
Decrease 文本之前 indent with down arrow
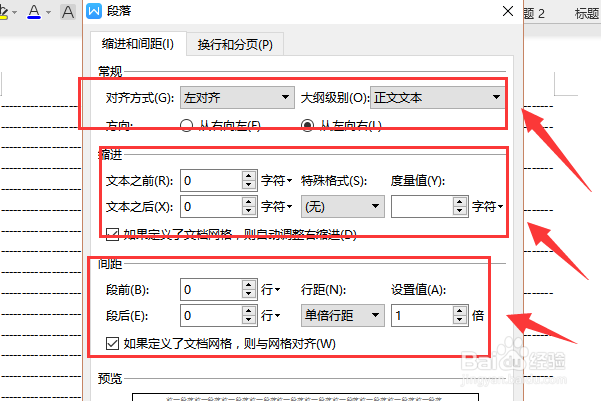tap(249, 186)
